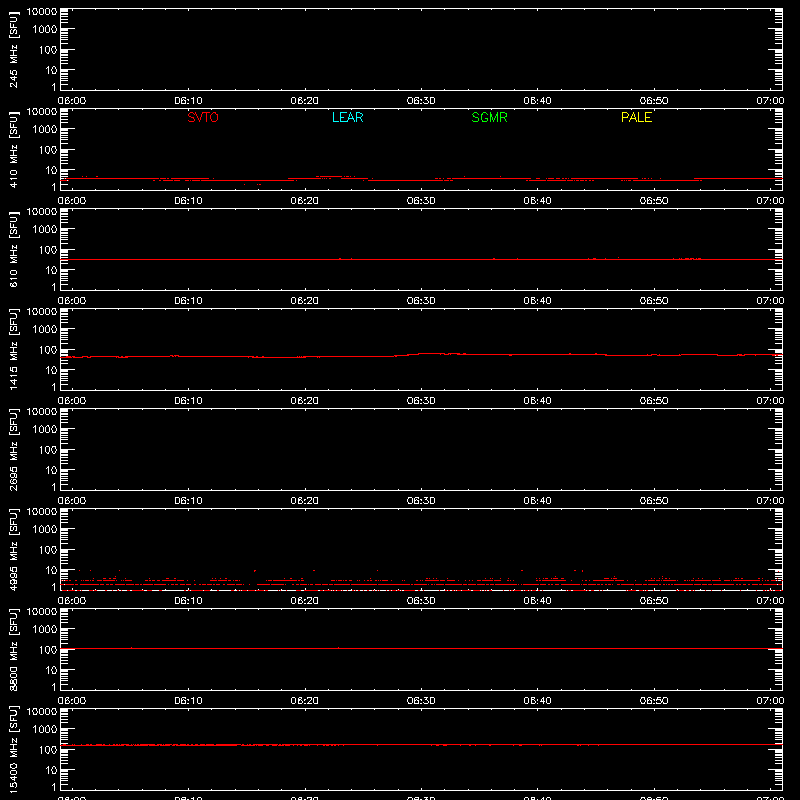Select the 15400 MHz [SFU] axis label
Screen dimensions: 800x800
coord(13,749)
